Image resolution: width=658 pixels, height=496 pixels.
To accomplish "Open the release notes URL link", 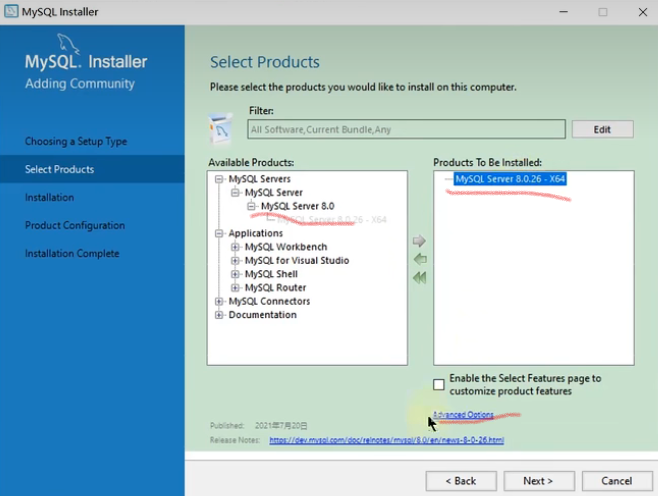I will pos(386,440).
